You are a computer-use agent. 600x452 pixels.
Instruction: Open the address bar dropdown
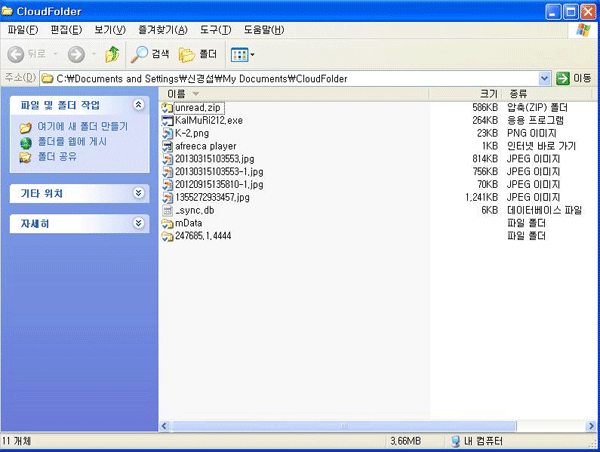545,79
